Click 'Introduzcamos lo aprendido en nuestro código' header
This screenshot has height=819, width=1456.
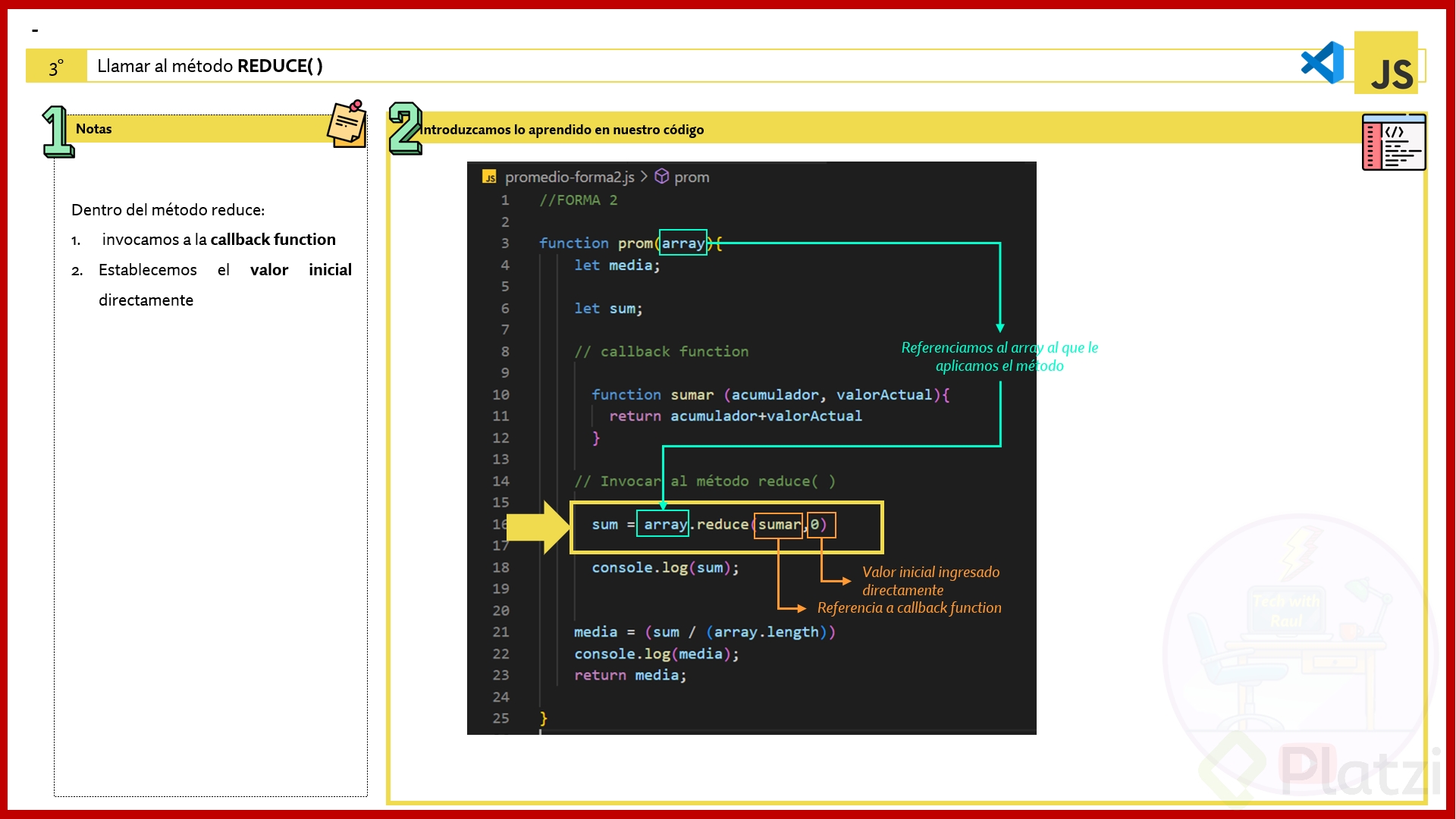(563, 130)
